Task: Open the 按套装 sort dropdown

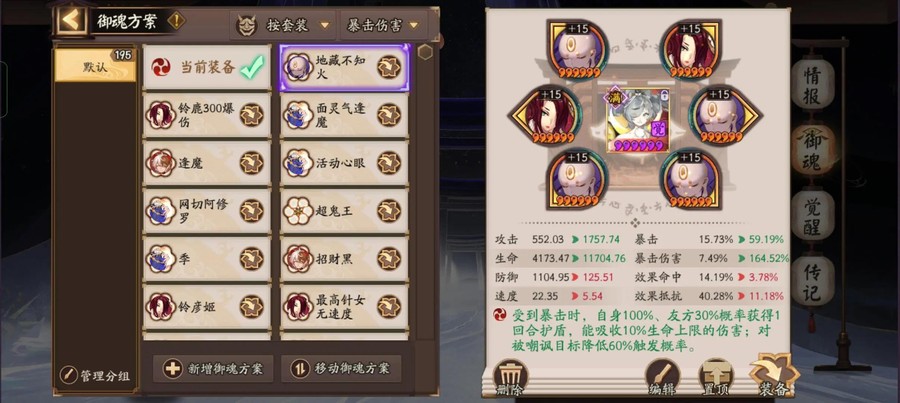Action: tap(283, 25)
